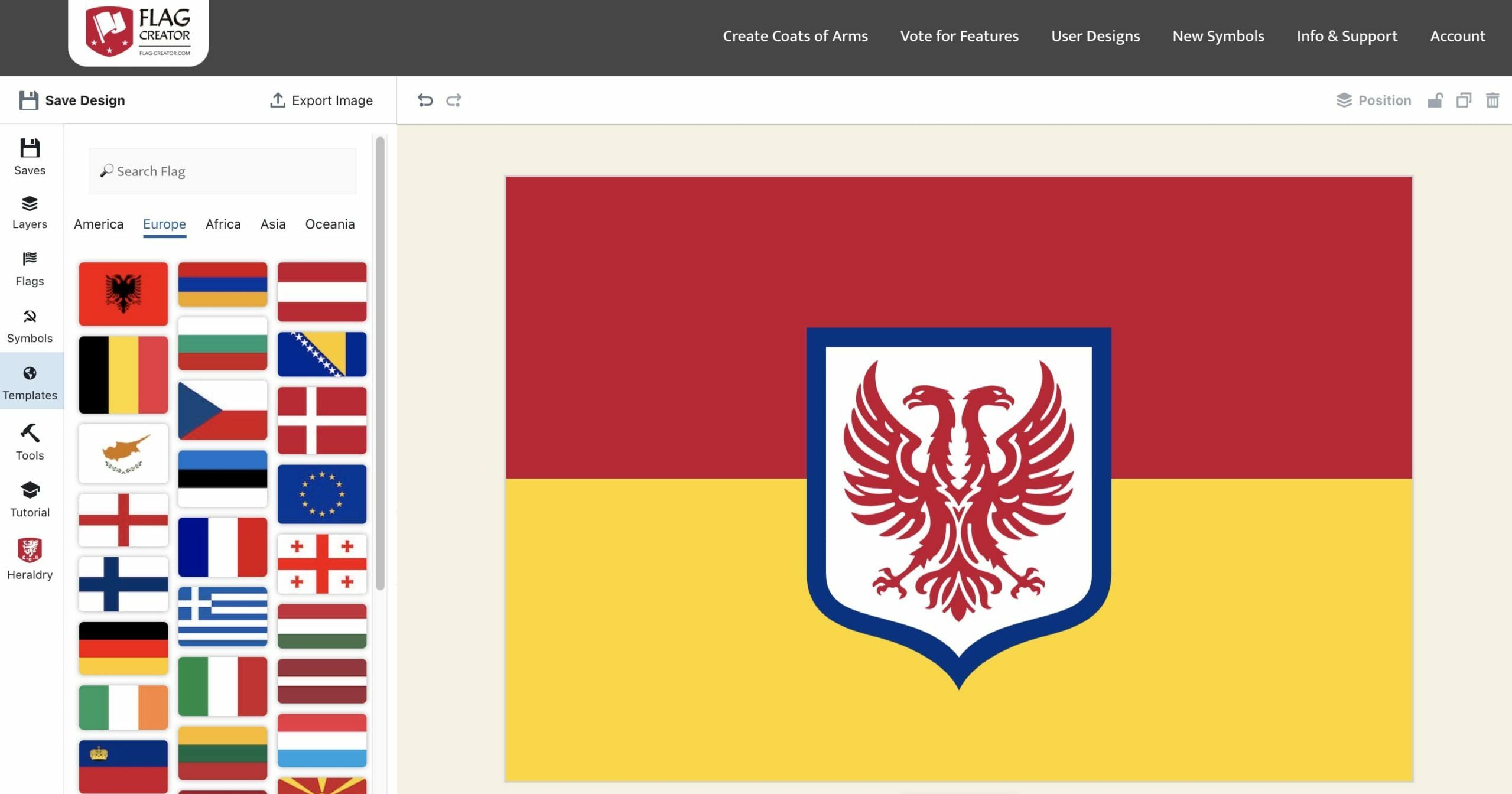The image size is (1512, 794).
Task: Click the redo arrow icon
Action: tap(453, 100)
